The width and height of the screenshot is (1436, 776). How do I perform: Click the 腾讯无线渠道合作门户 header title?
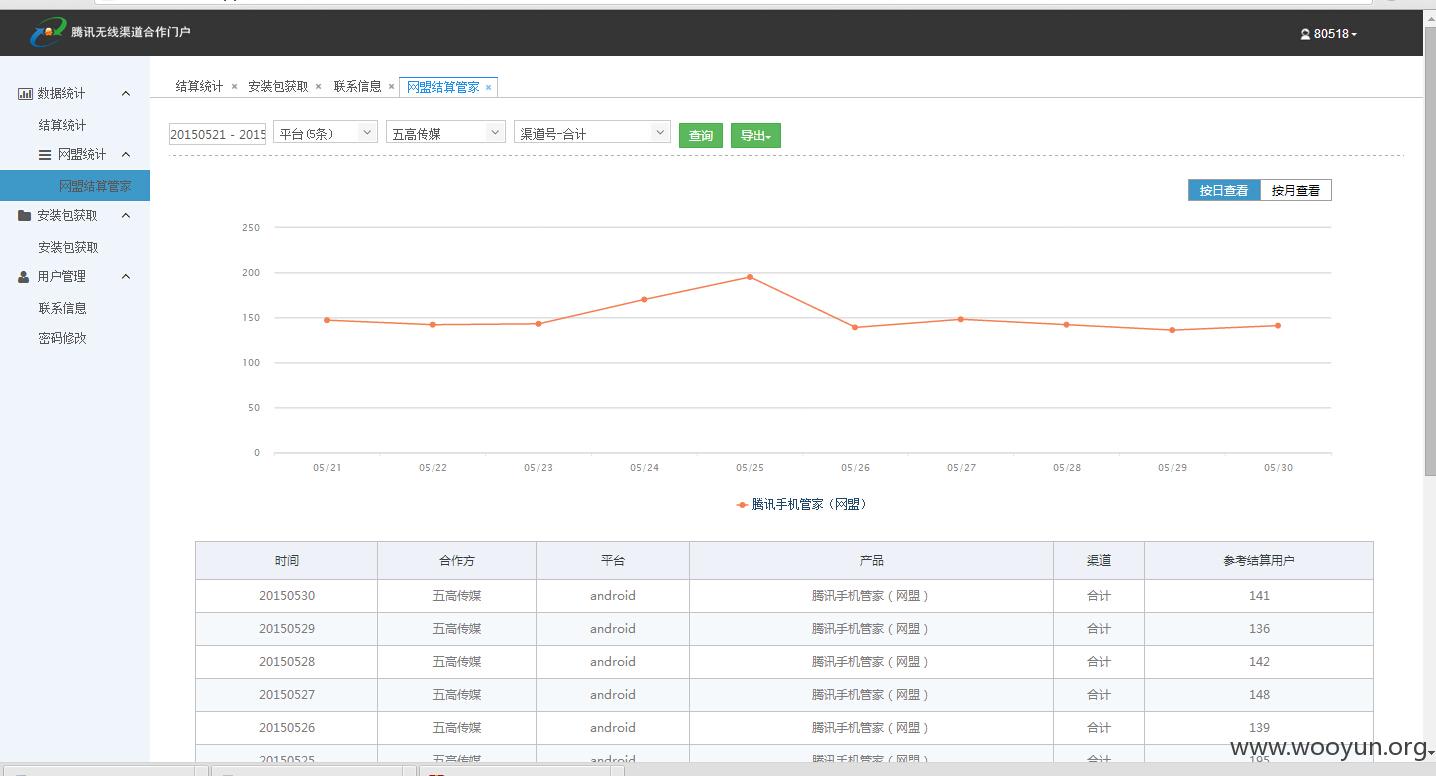click(130, 32)
